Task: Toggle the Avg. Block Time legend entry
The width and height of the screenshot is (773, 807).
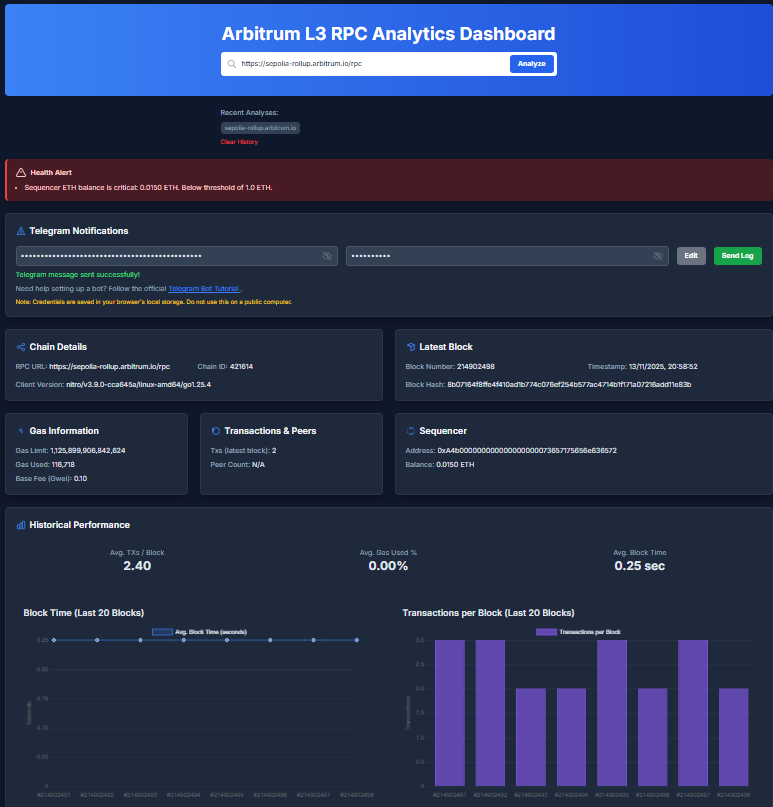Action: 199,632
